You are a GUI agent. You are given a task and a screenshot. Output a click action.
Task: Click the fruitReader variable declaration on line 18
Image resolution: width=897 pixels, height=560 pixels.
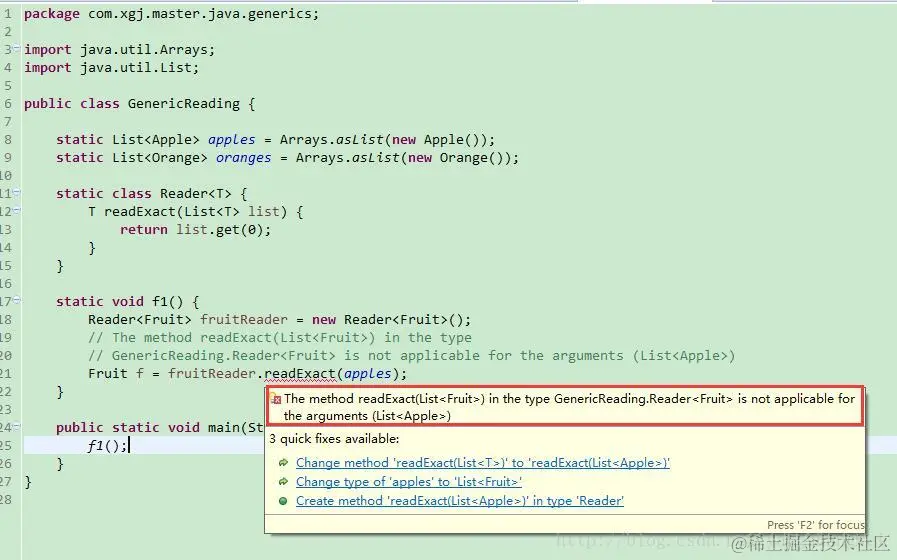[x=244, y=320]
